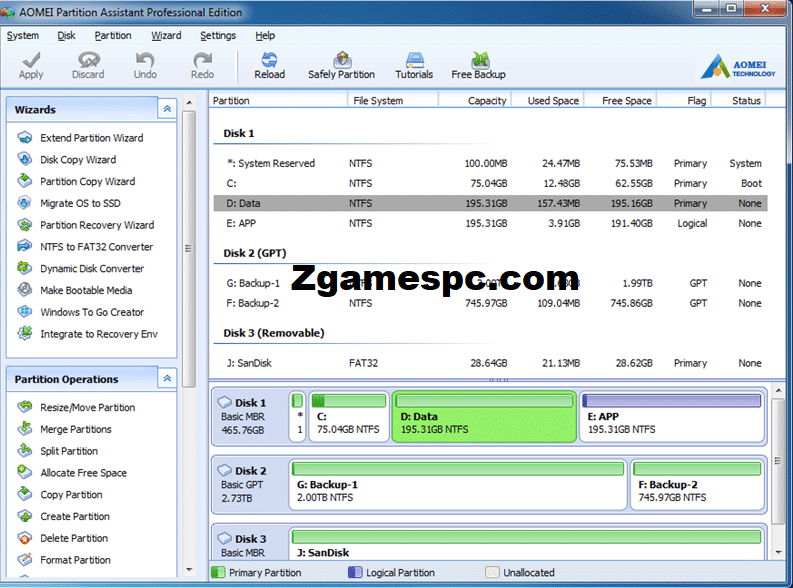Sort by Used Space column header

[x=548, y=100]
